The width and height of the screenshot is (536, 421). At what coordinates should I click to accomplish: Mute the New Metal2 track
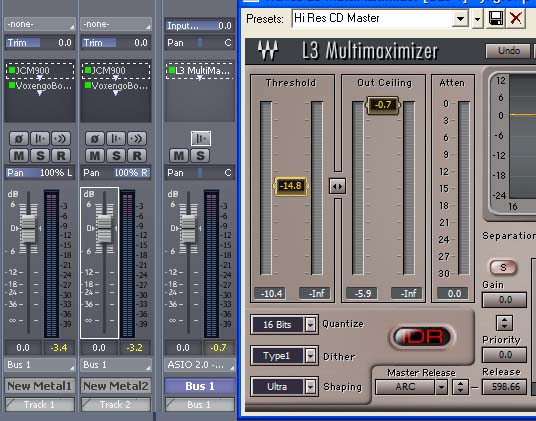tap(95, 155)
